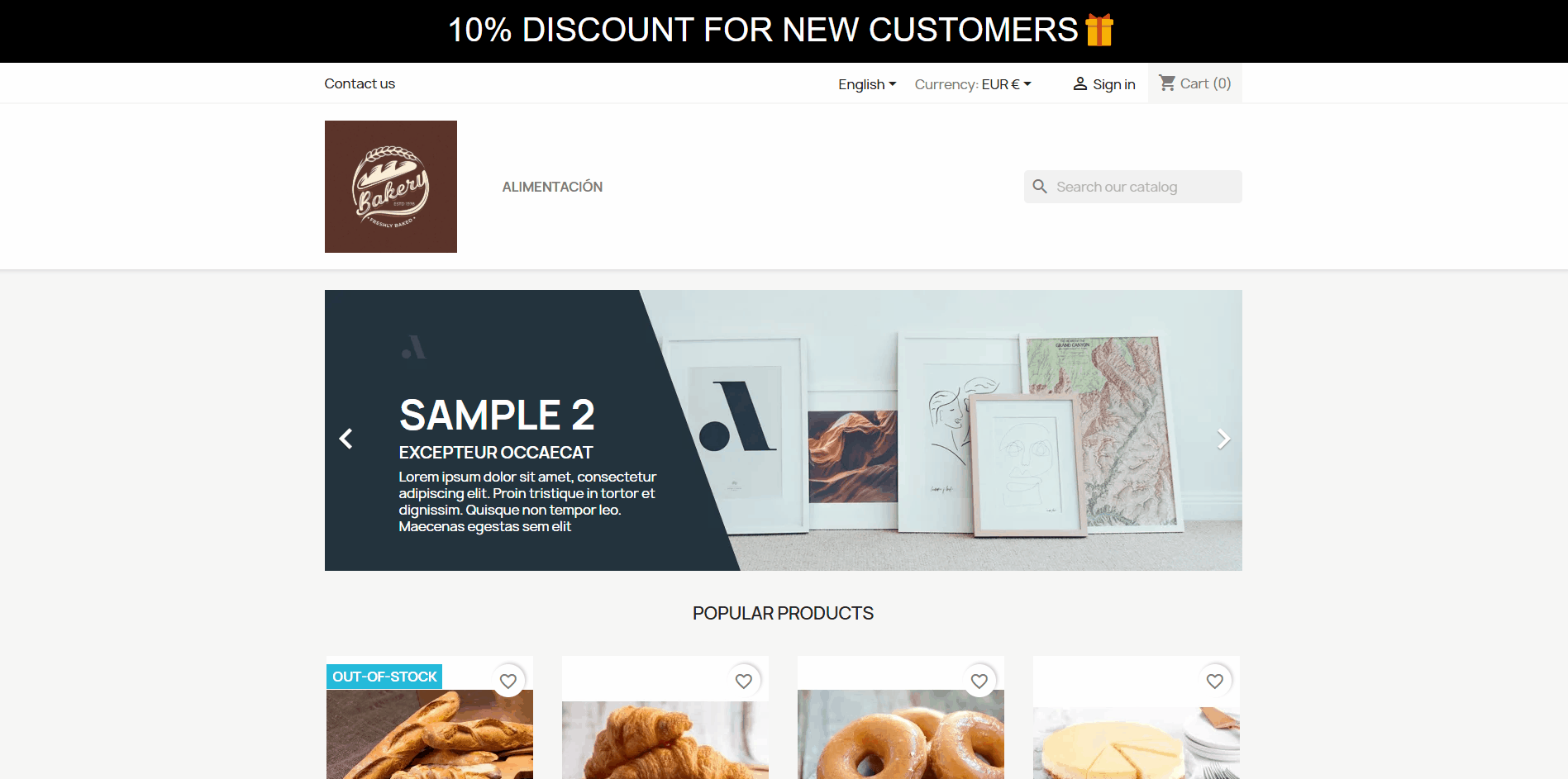Go to previous slide with left arrow
Image resolution: width=1568 pixels, height=779 pixels.
click(x=346, y=439)
